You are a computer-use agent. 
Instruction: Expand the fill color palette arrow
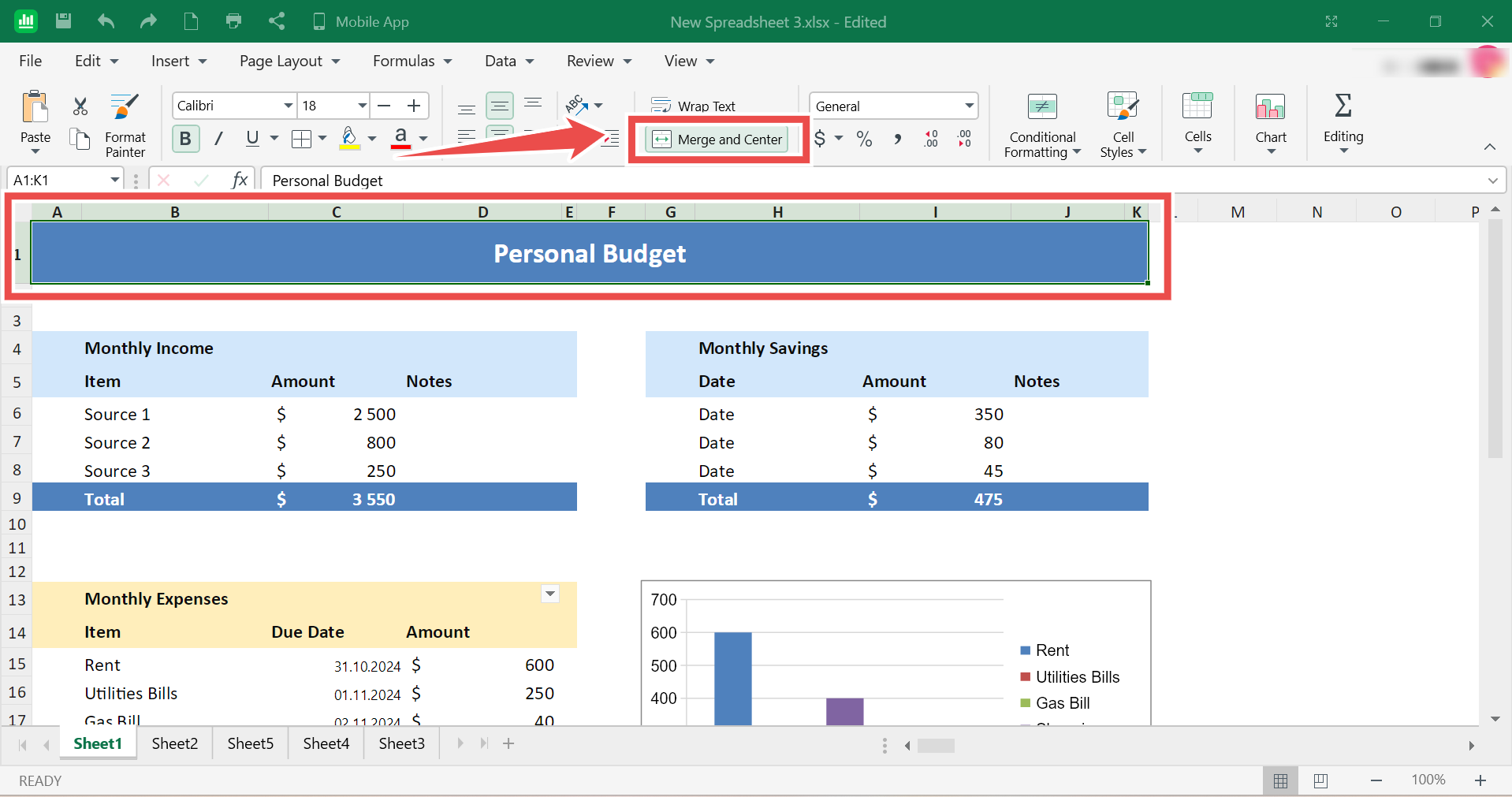[372, 139]
